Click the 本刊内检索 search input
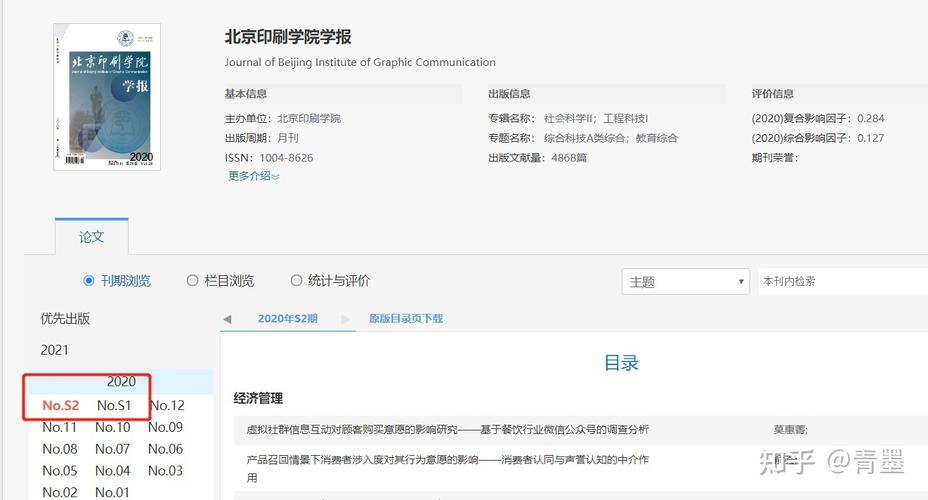This screenshot has height=500, width=928. [x=843, y=282]
